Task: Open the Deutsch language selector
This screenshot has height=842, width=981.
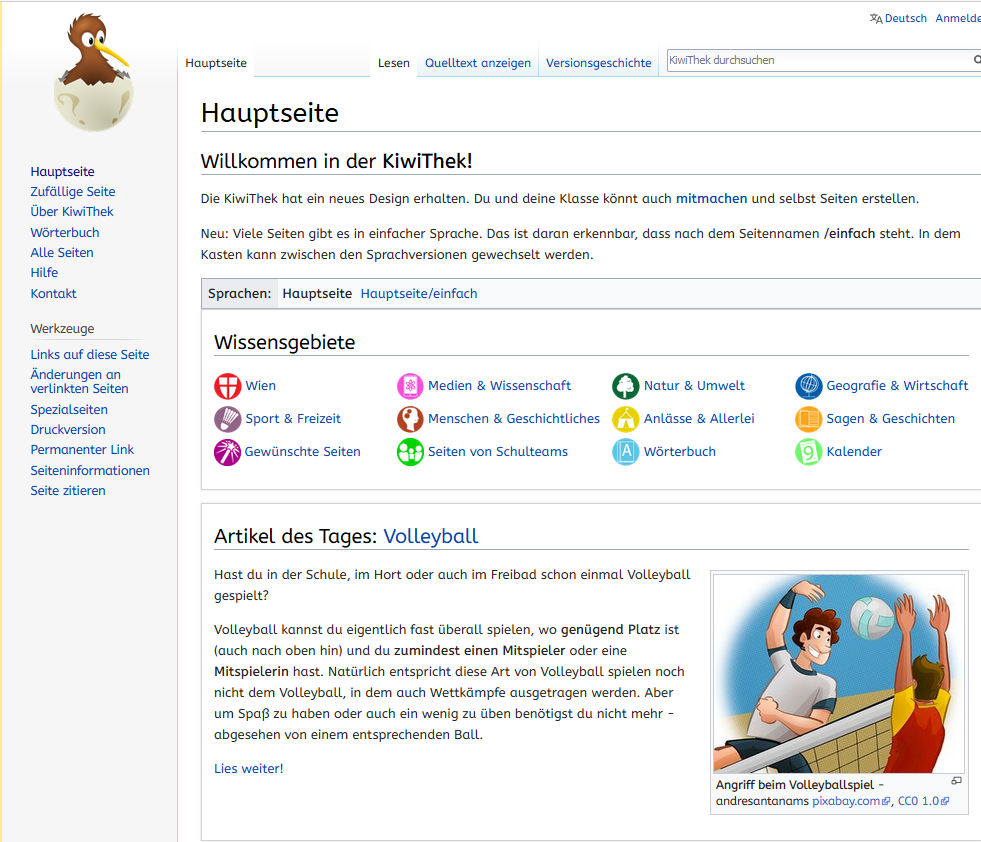Action: coord(905,19)
